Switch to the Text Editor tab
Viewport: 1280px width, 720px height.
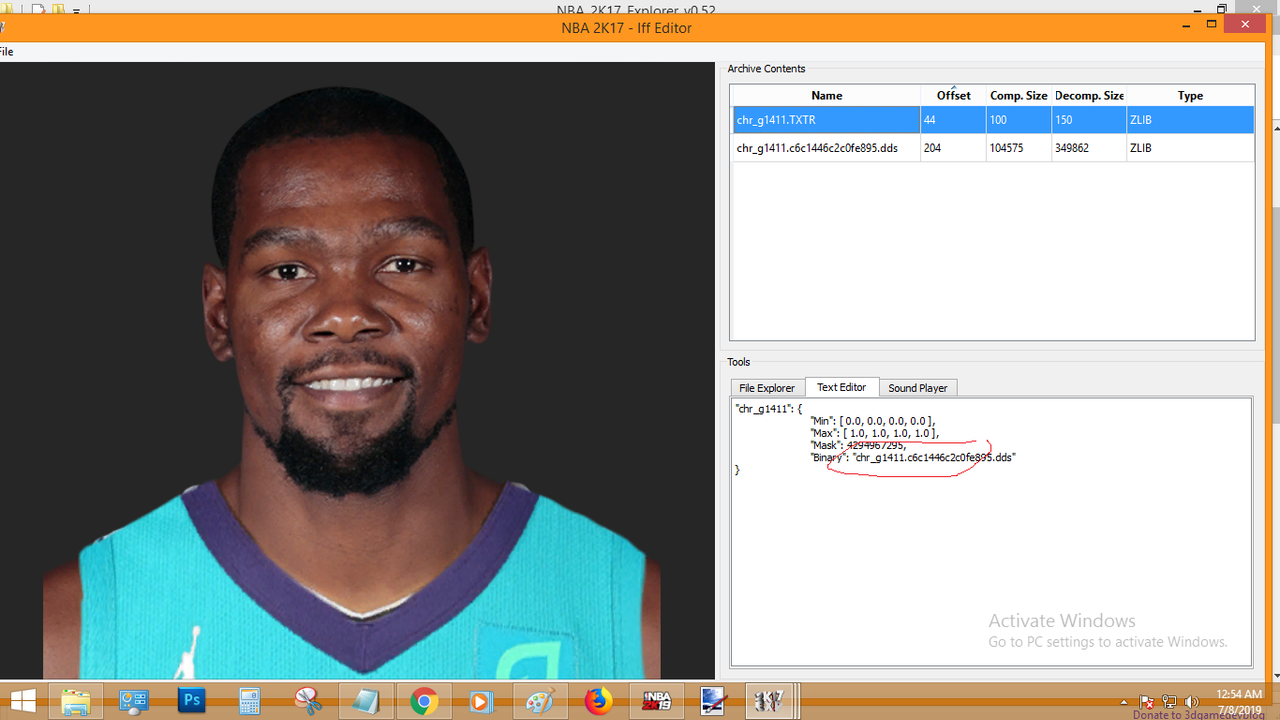[842, 387]
